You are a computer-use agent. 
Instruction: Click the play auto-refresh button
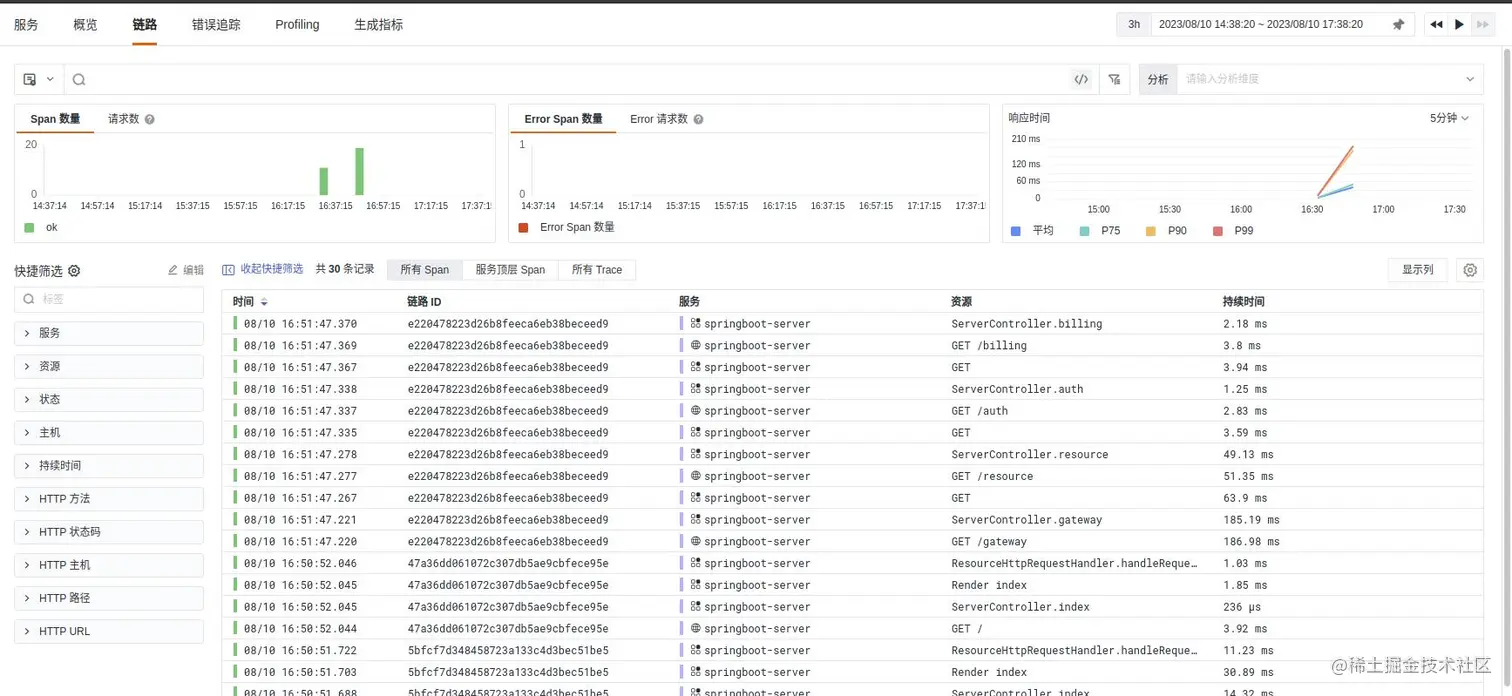click(1459, 25)
